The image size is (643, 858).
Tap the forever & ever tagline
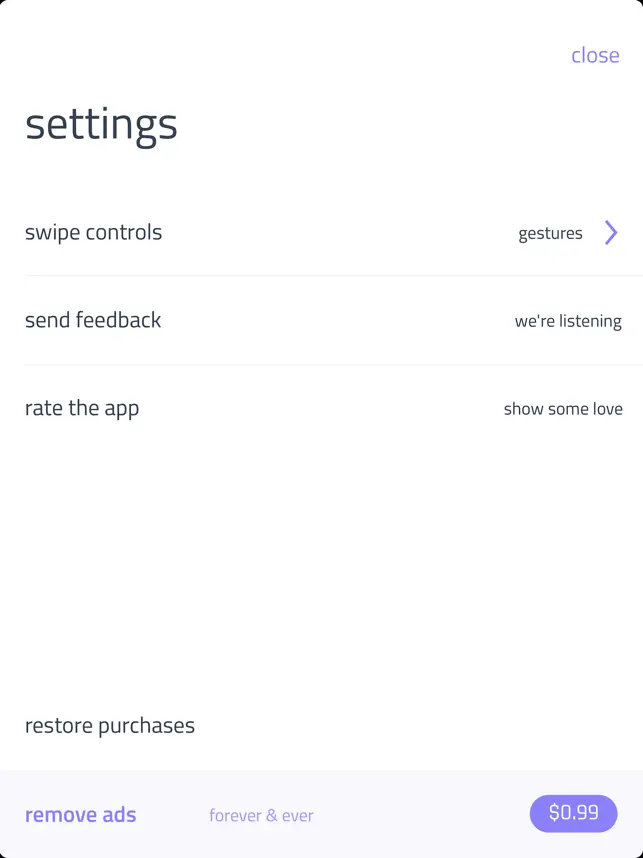pyautogui.click(x=261, y=815)
